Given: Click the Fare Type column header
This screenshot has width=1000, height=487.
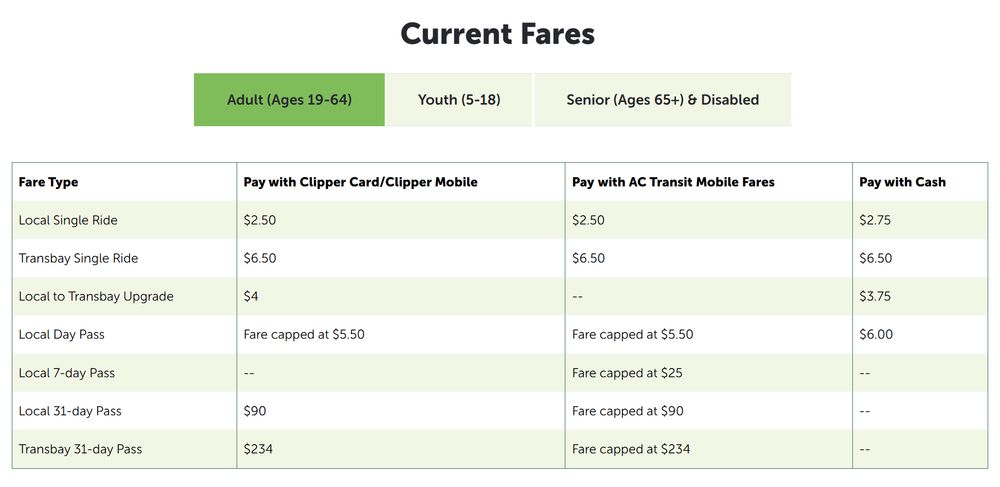Looking at the screenshot, I should click(x=48, y=182).
